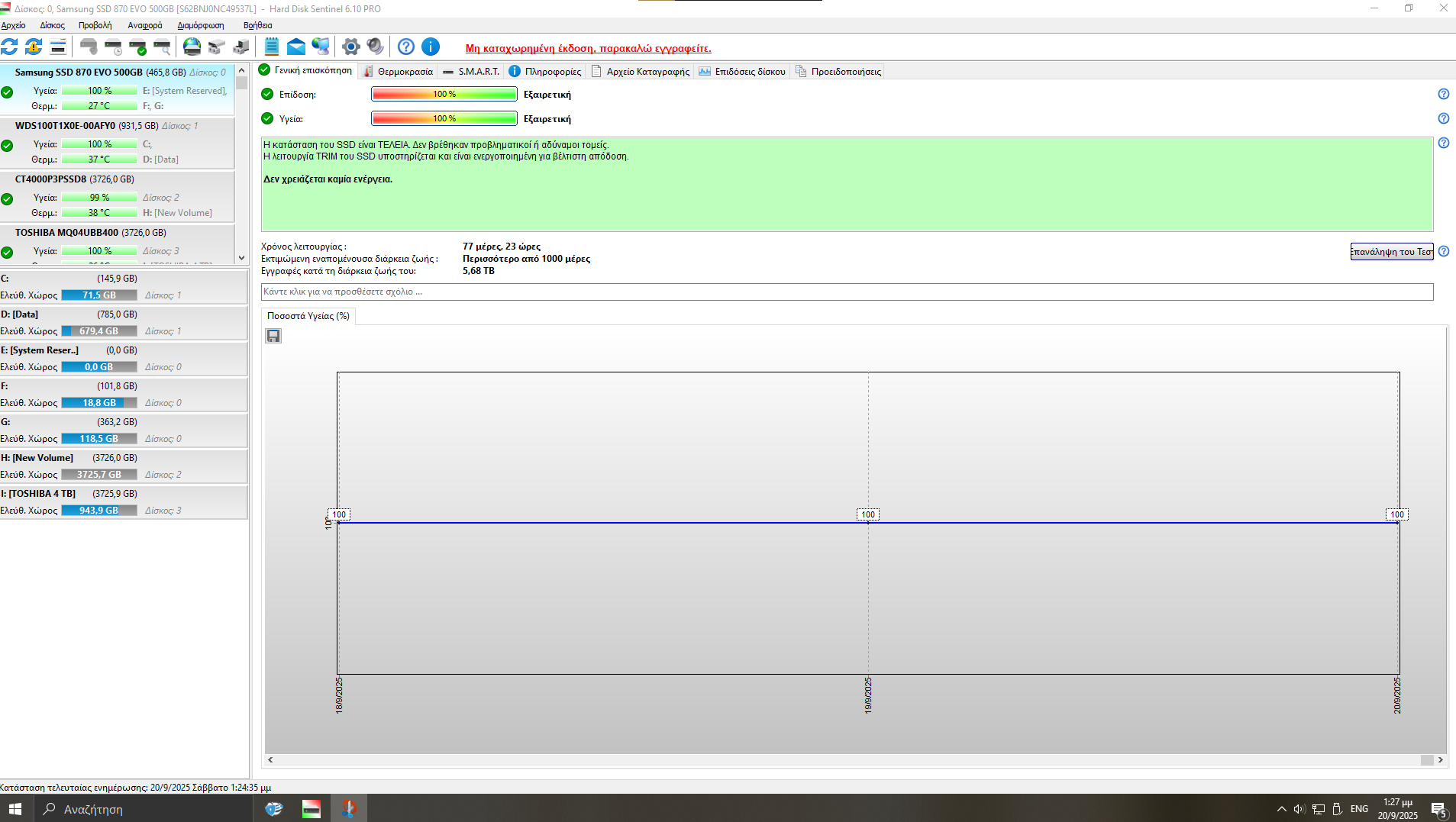Switch to the Θερμοκρασία tab

398,72
